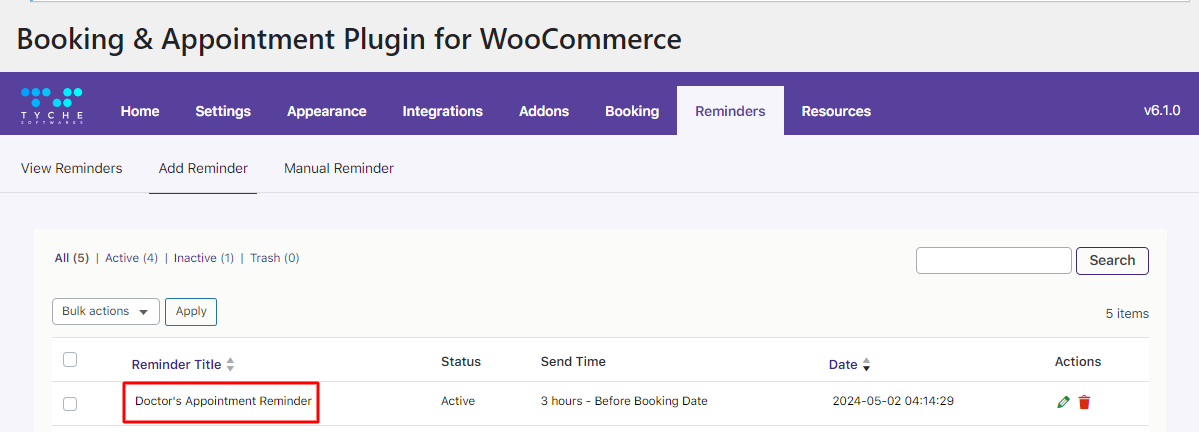Viewport: 1199px width, 432px height.
Task: Click the Actions column header
Action: 1078,361
